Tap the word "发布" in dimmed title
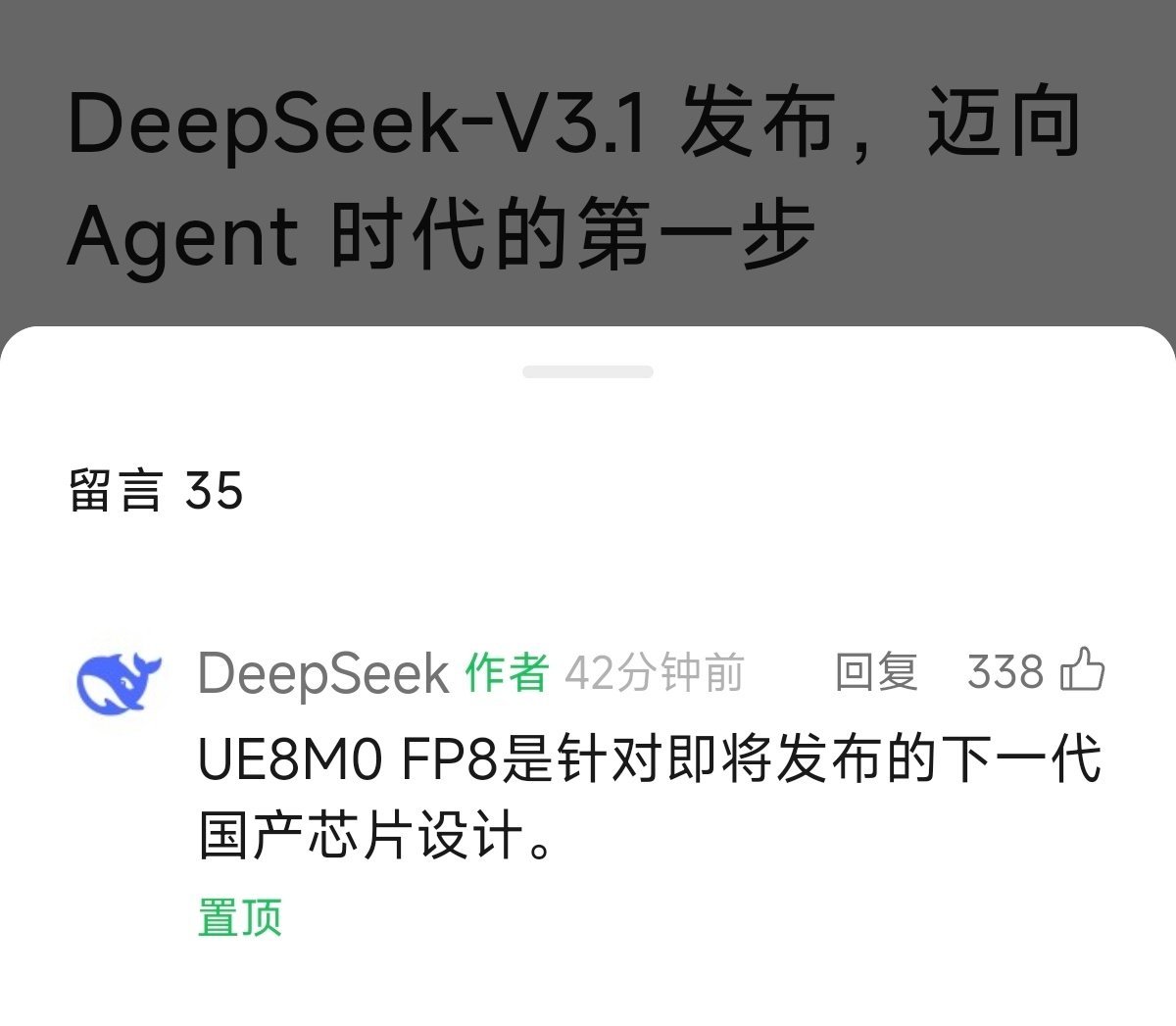 coord(758,122)
